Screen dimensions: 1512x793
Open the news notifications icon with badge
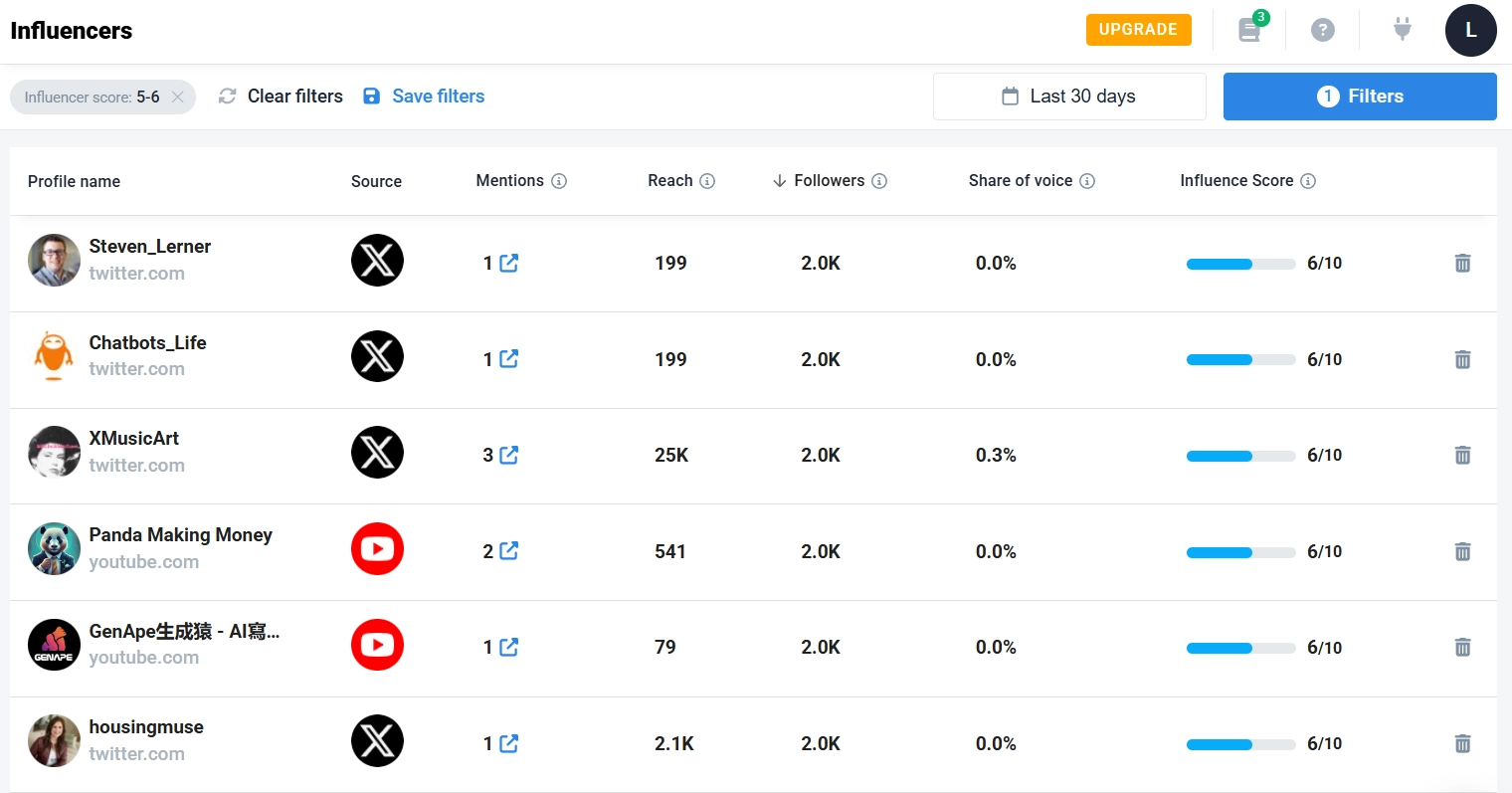click(x=1250, y=30)
